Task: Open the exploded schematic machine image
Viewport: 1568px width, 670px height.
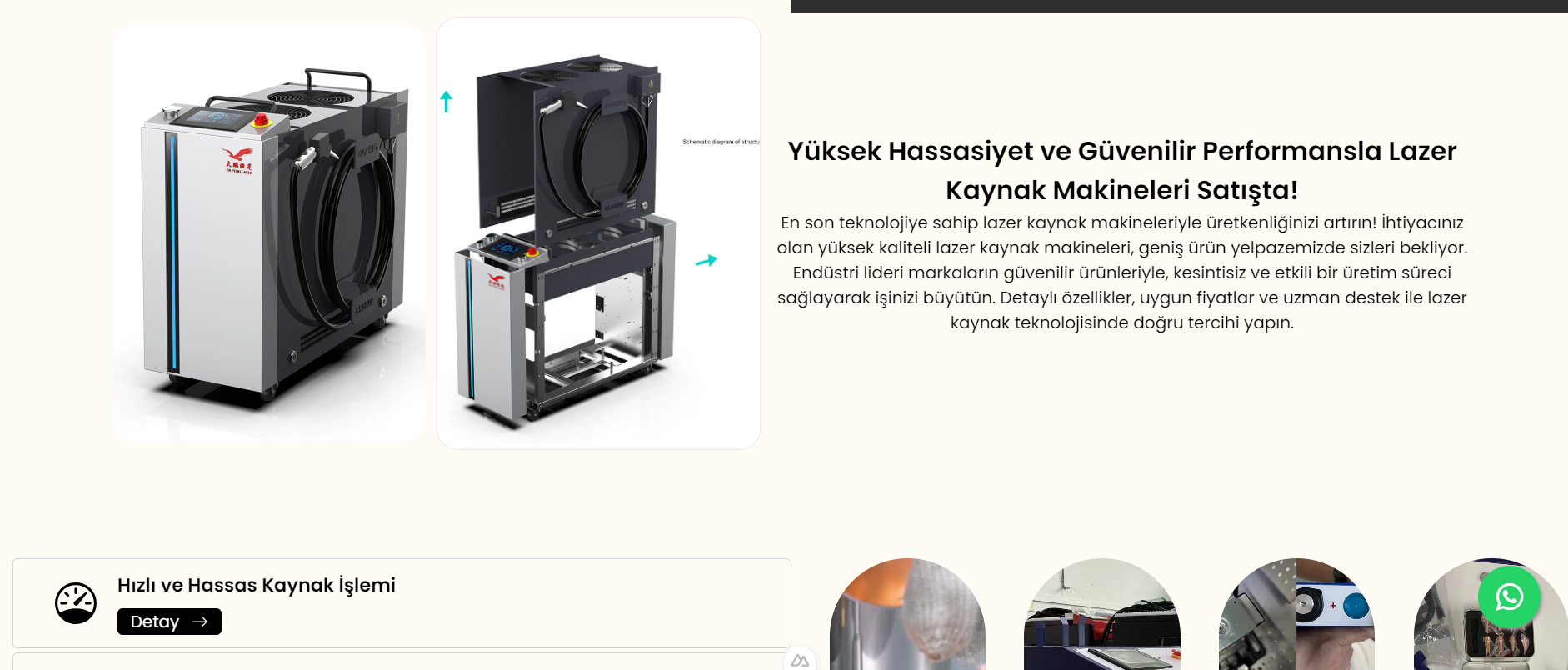Action: pyautogui.click(x=598, y=233)
